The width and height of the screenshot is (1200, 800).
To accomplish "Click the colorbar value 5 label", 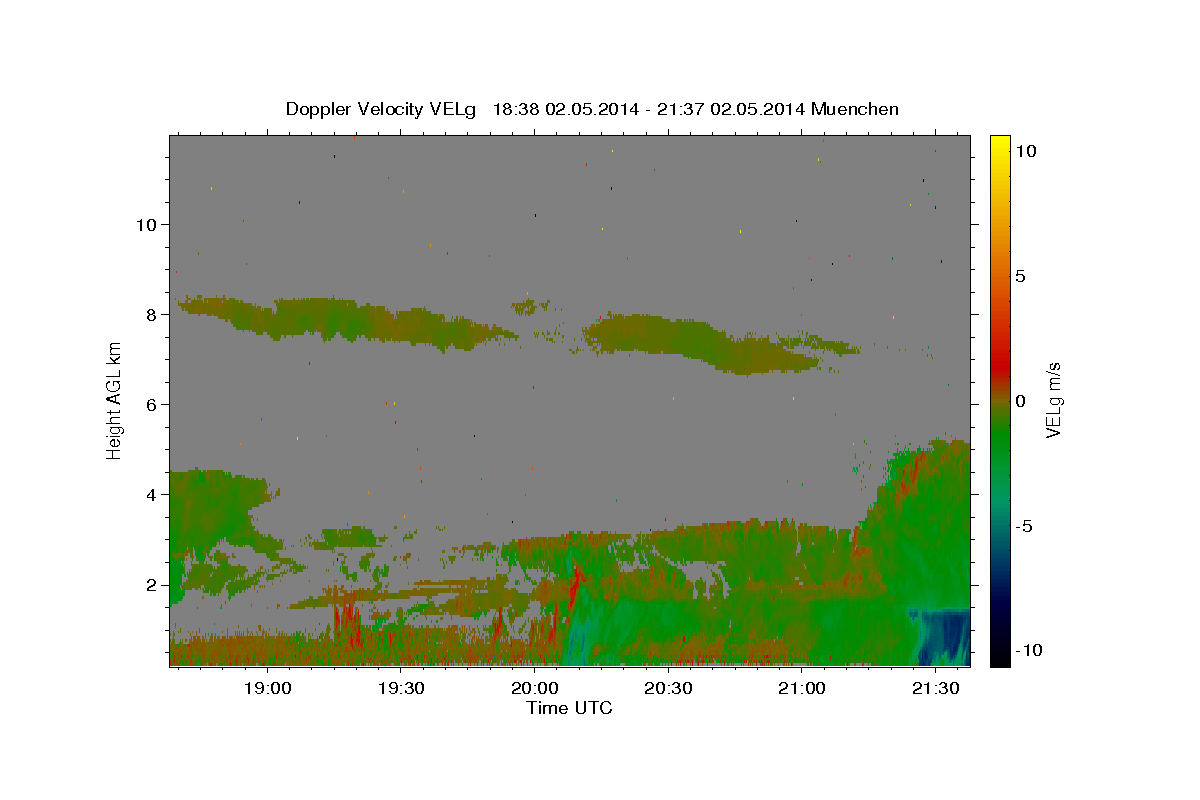I will (1020, 276).
